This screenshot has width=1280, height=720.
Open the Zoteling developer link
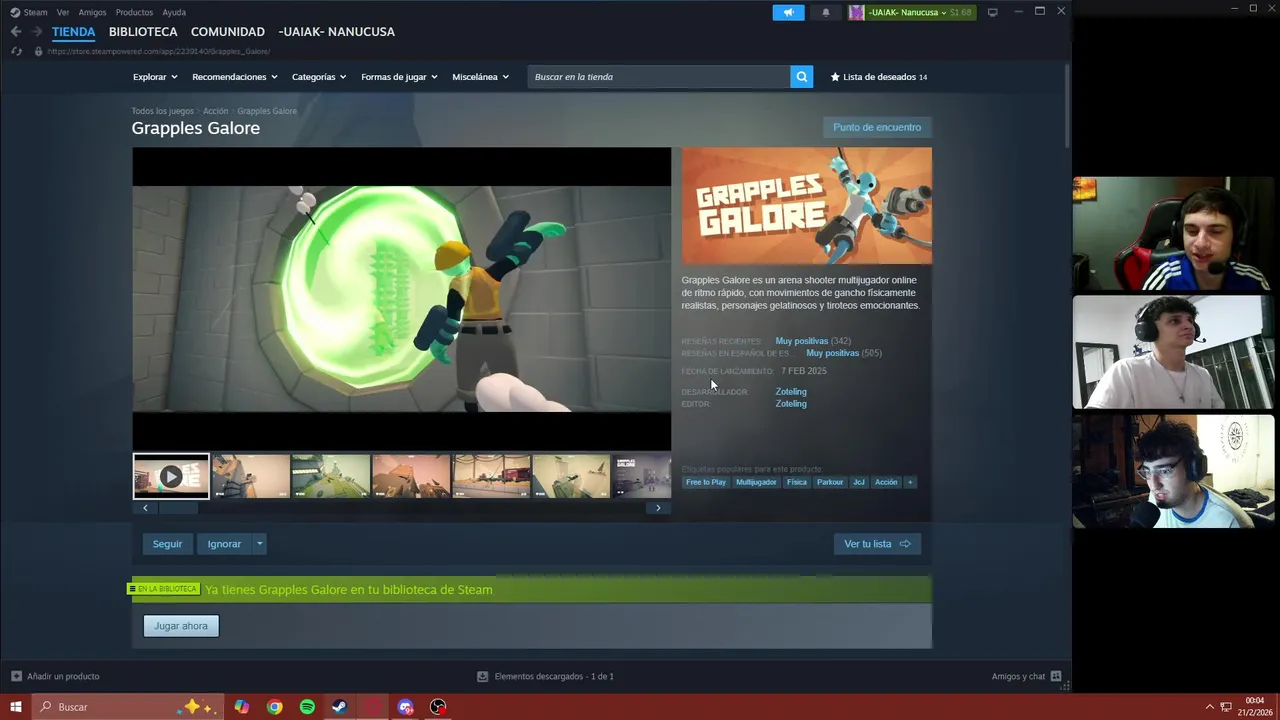click(791, 392)
